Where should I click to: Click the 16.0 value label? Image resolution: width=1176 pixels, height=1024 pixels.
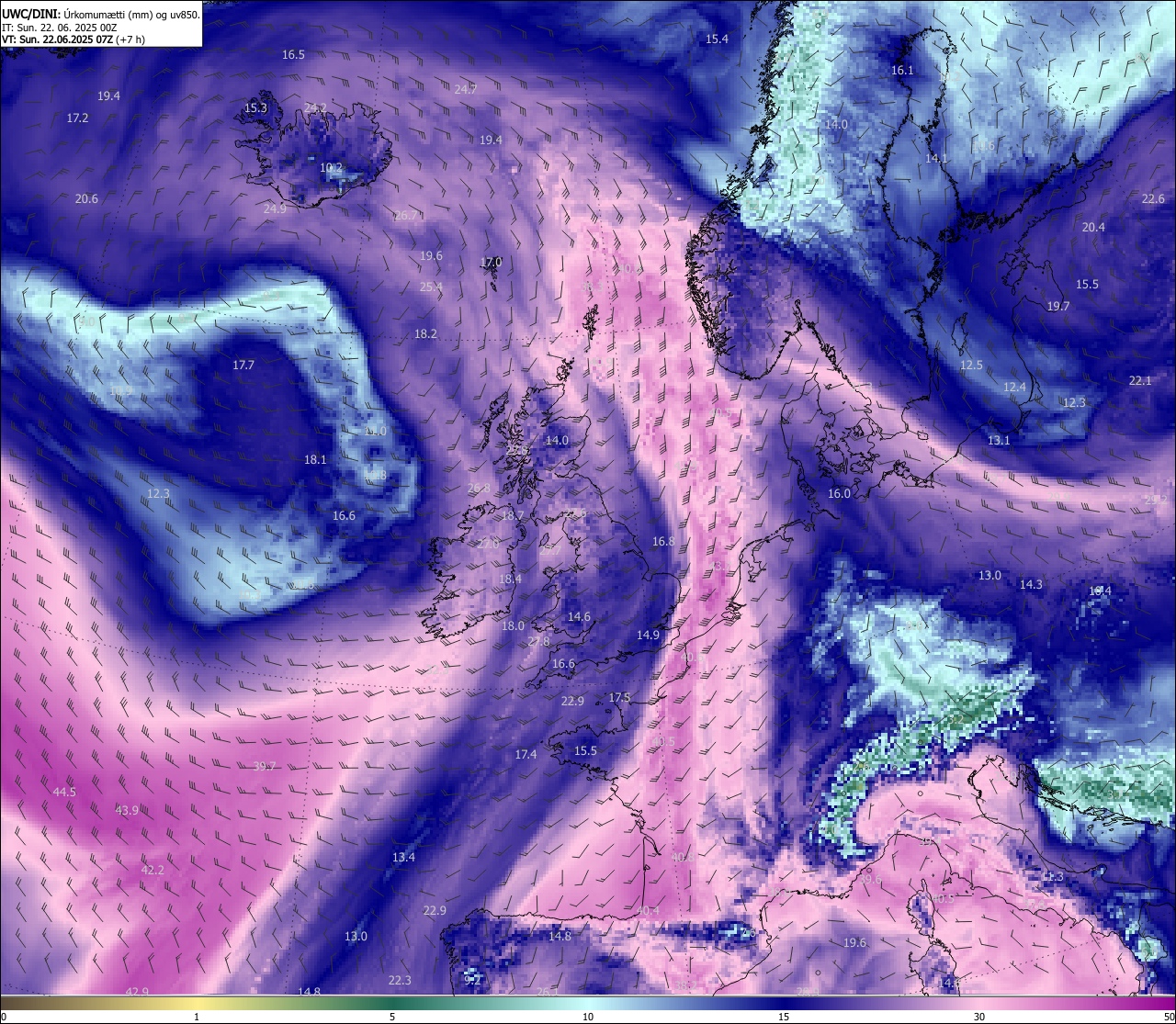point(839,494)
